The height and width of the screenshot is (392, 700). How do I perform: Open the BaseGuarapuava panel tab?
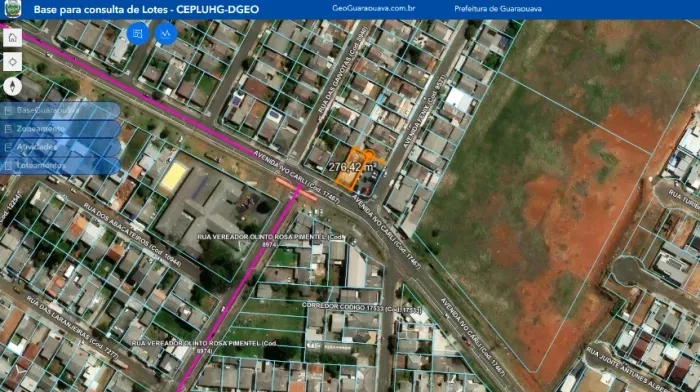click(60, 110)
